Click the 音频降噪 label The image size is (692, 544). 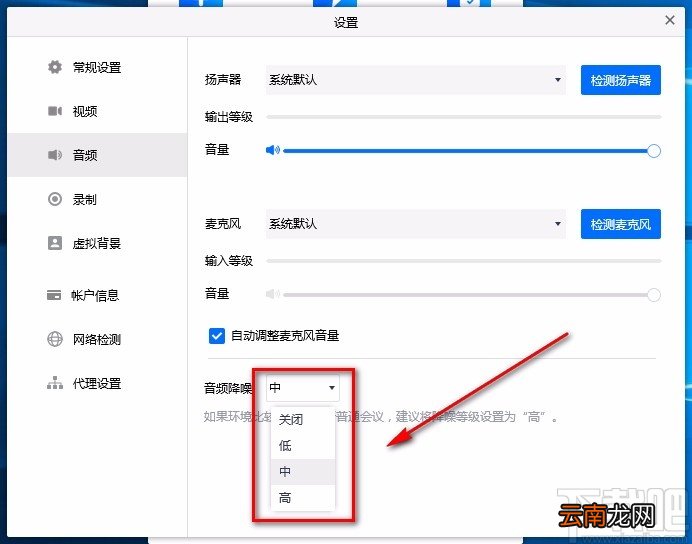(x=228, y=388)
